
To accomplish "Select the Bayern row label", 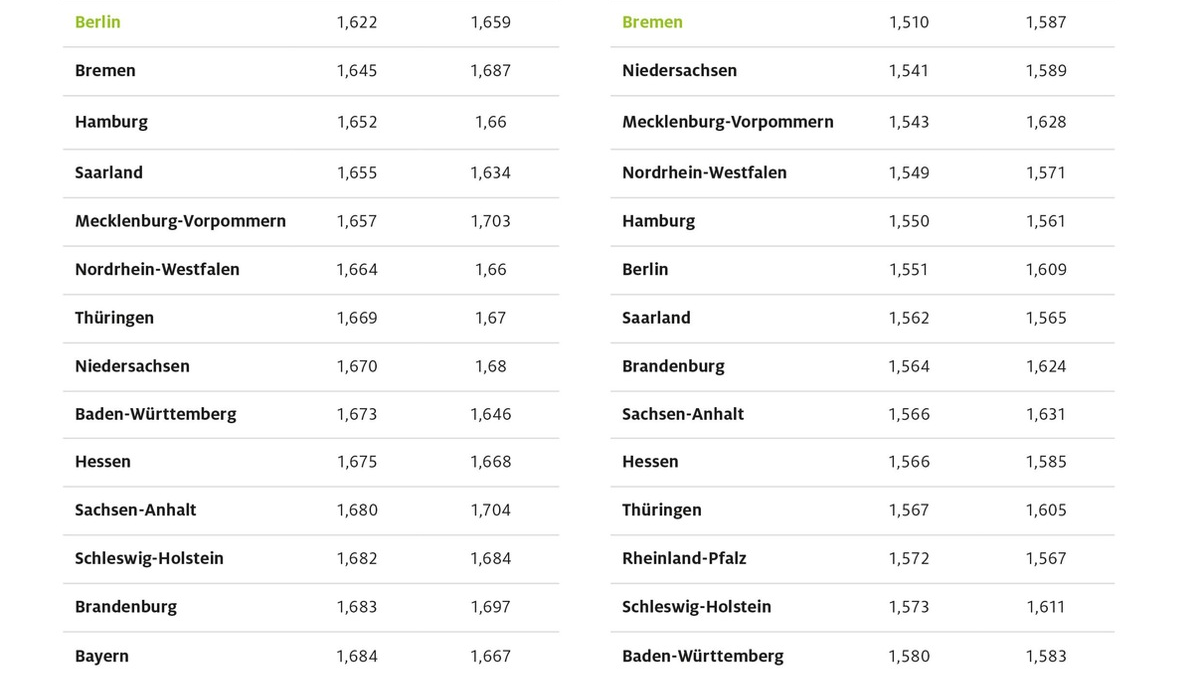I will [102, 656].
